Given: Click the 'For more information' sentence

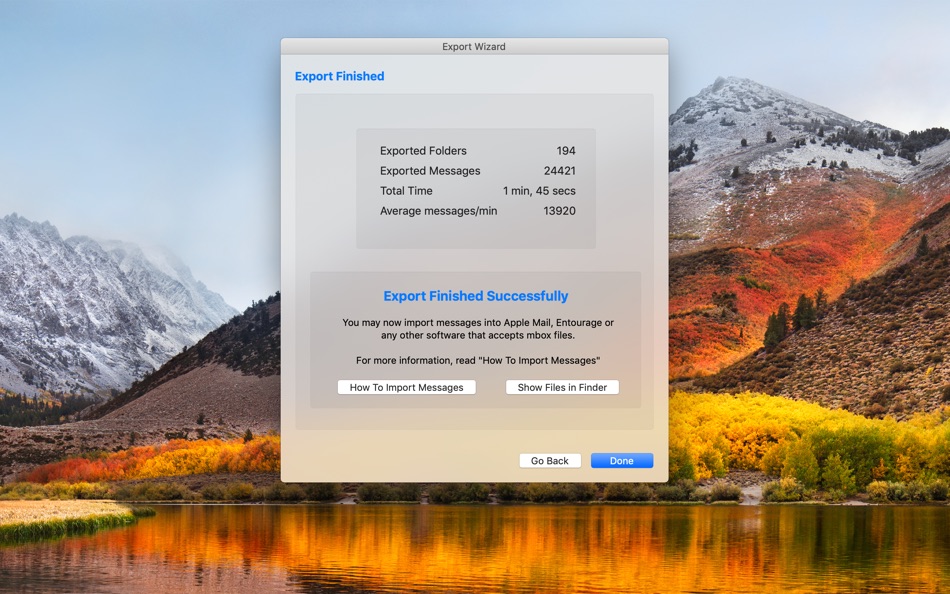Looking at the screenshot, I should [478, 360].
